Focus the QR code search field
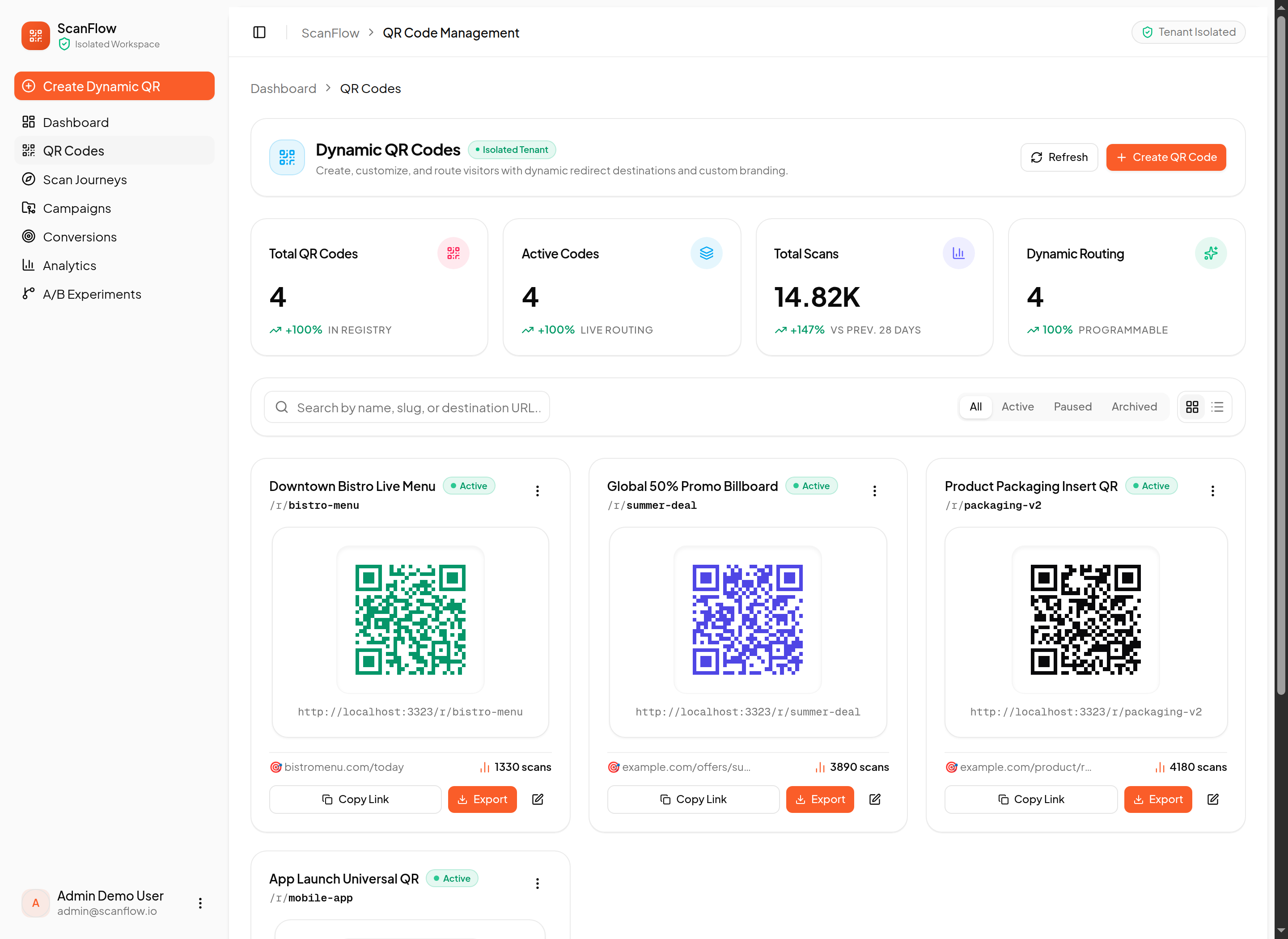This screenshot has width=1288, height=939. click(x=407, y=407)
